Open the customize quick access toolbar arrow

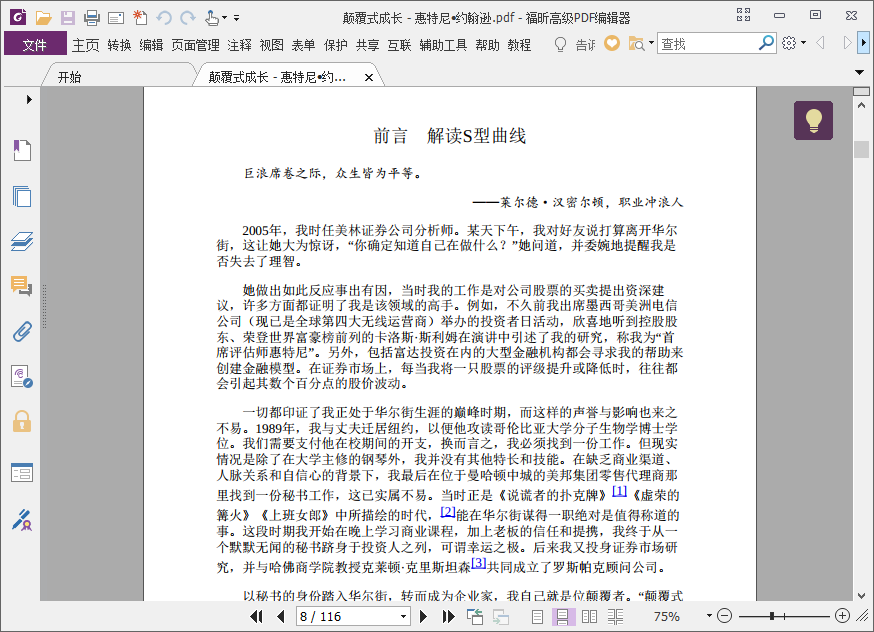pos(236,18)
